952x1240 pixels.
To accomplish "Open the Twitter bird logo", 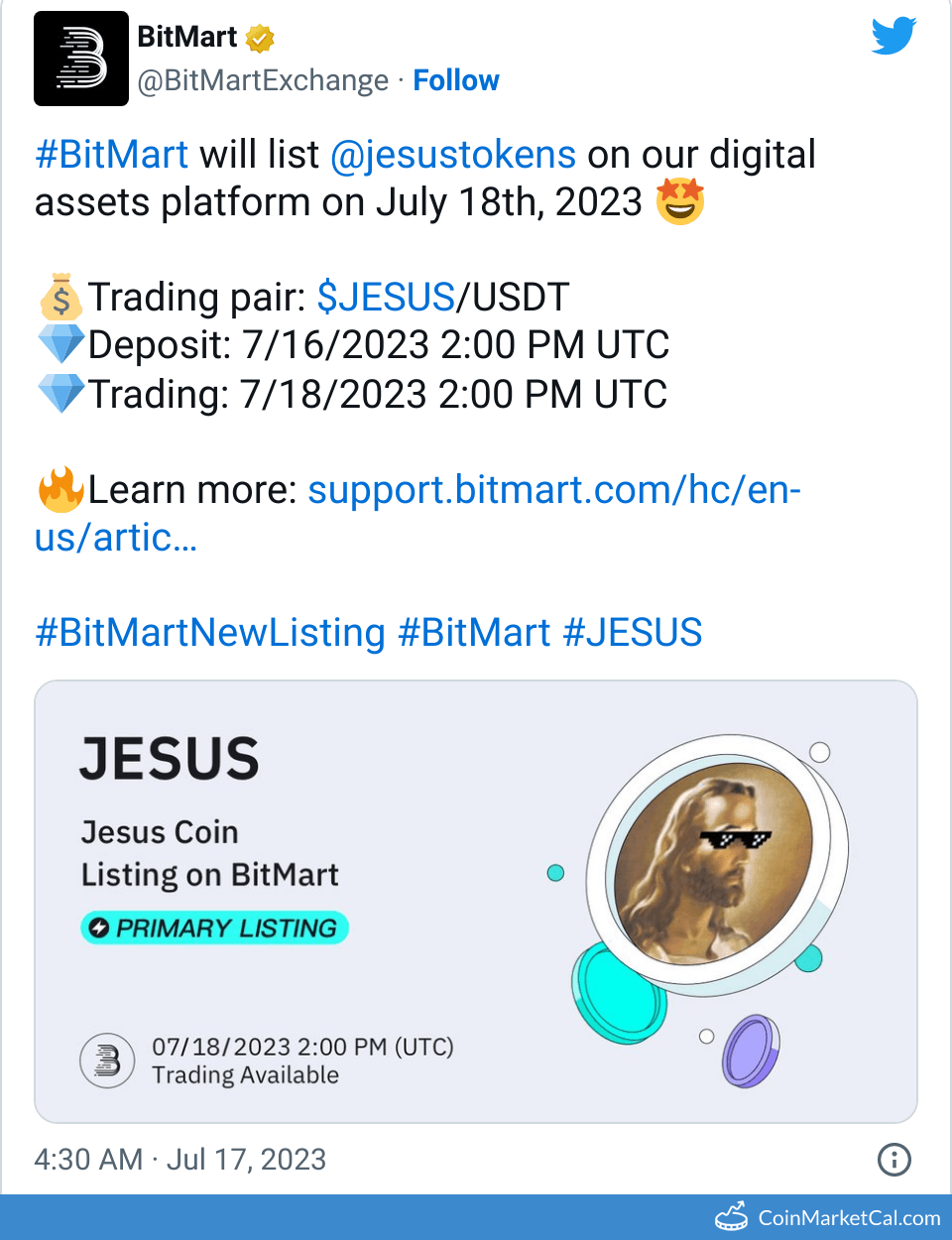I will [x=893, y=36].
